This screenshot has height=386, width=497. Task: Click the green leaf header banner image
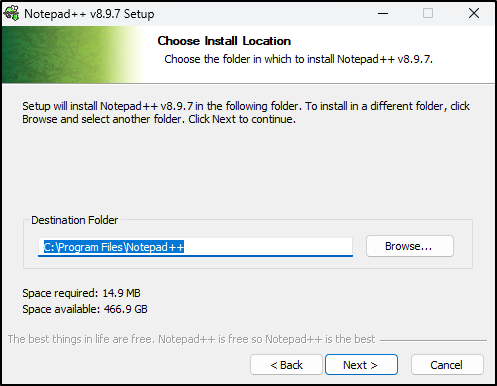tap(73, 55)
